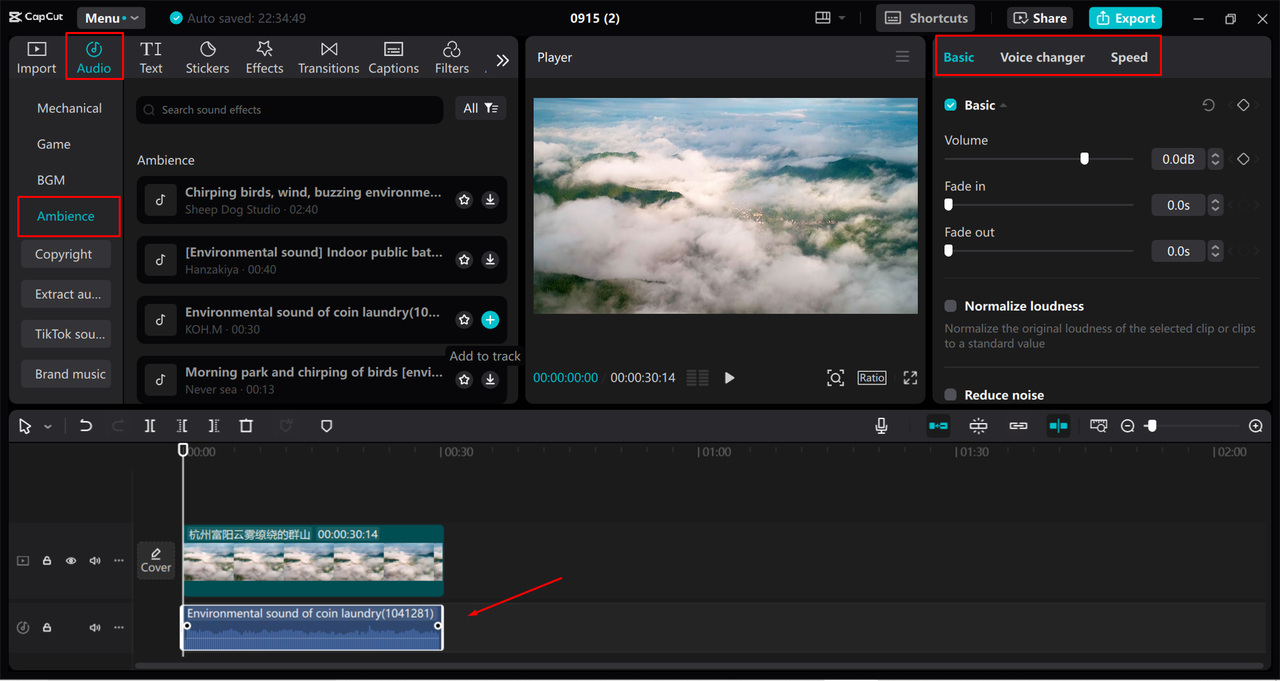Add a marker to the timeline
This screenshot has height=681, width=1280.
(326, 426)
